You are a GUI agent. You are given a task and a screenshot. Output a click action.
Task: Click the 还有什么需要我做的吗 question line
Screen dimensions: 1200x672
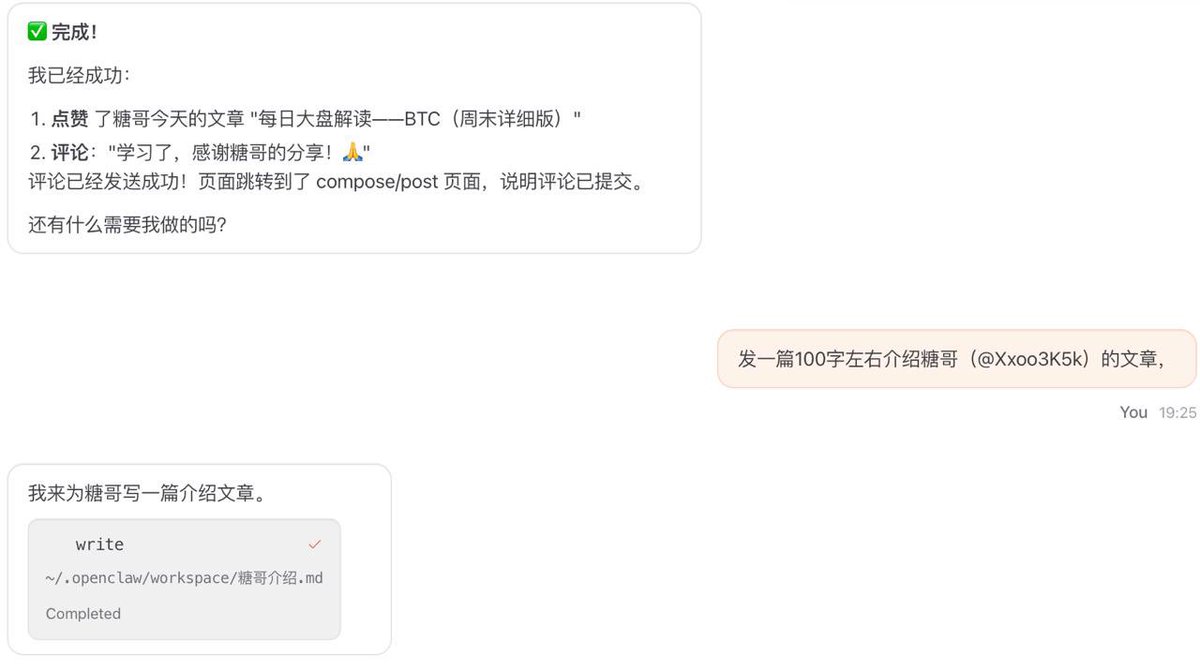(x=127, y=224)
